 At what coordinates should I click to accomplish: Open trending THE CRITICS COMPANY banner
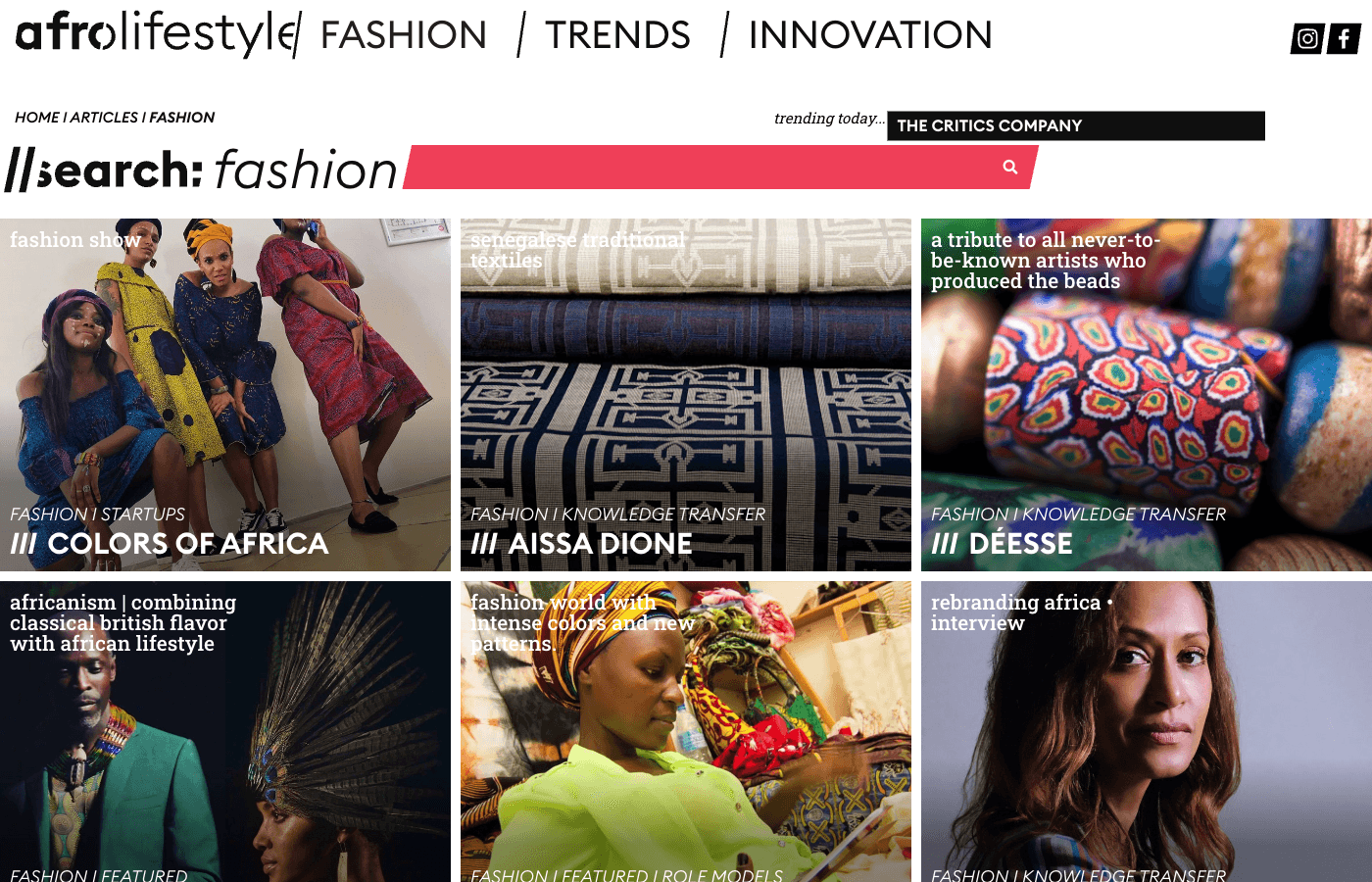coord(1076,125)
